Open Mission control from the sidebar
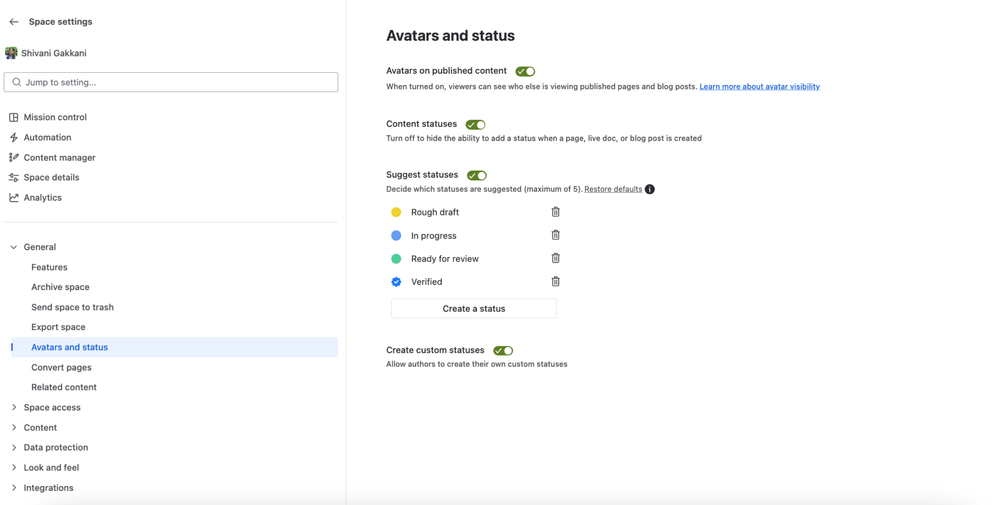The height and width of the screenshot is (505, 998). point(55,117)
